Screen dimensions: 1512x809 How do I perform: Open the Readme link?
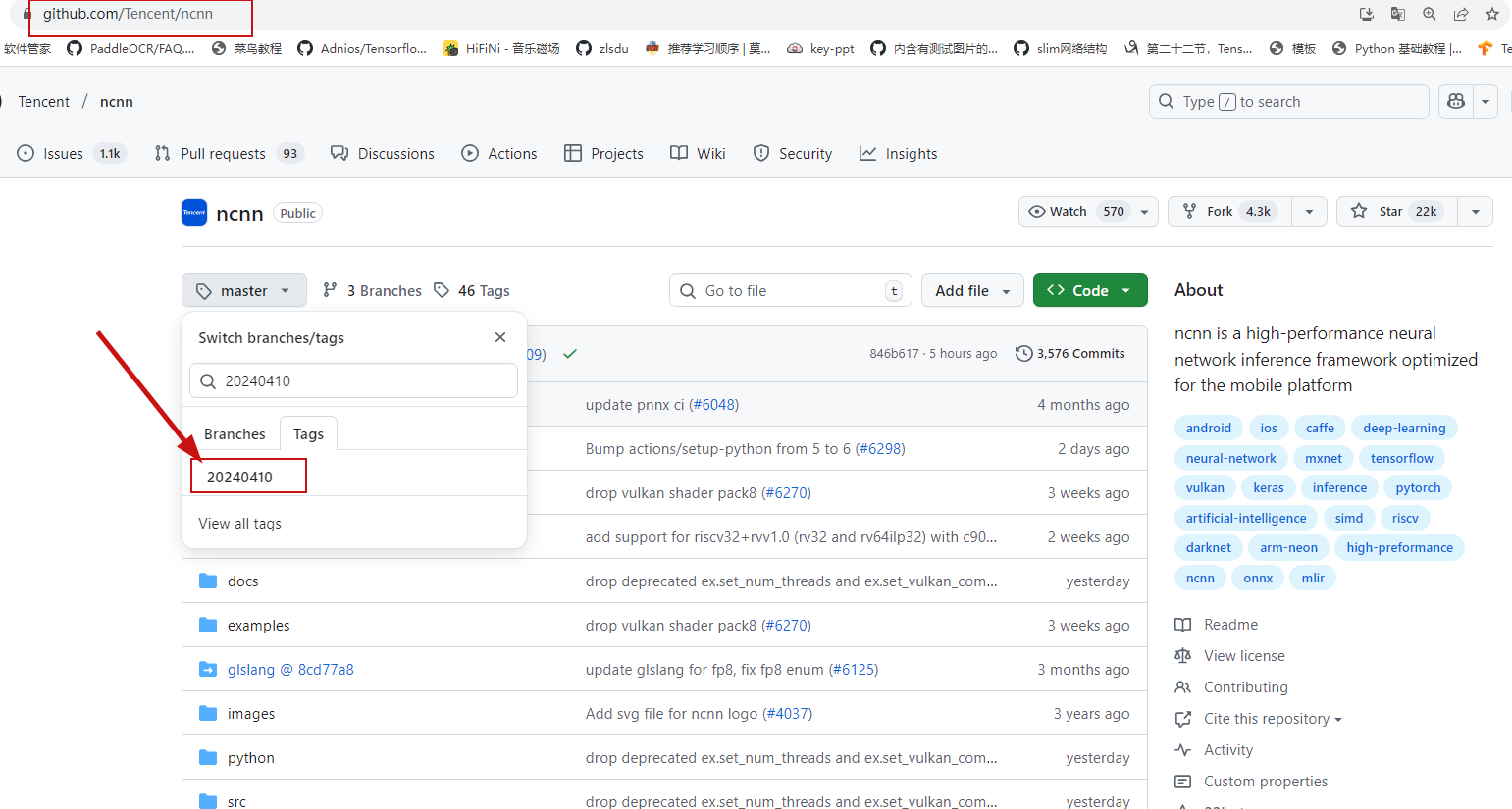(x=1217, y=625)
